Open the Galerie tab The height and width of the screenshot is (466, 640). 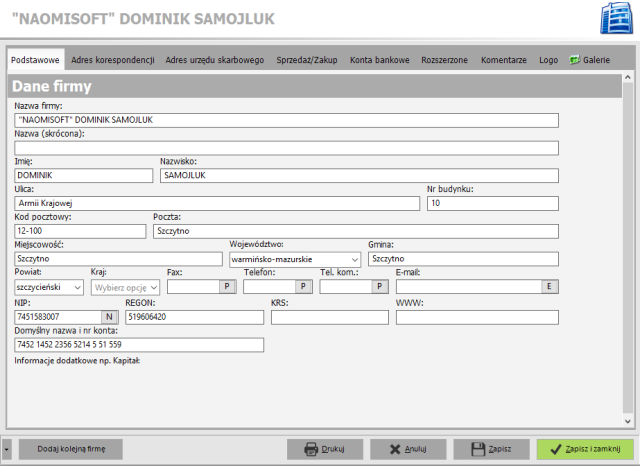coord(590,60)
